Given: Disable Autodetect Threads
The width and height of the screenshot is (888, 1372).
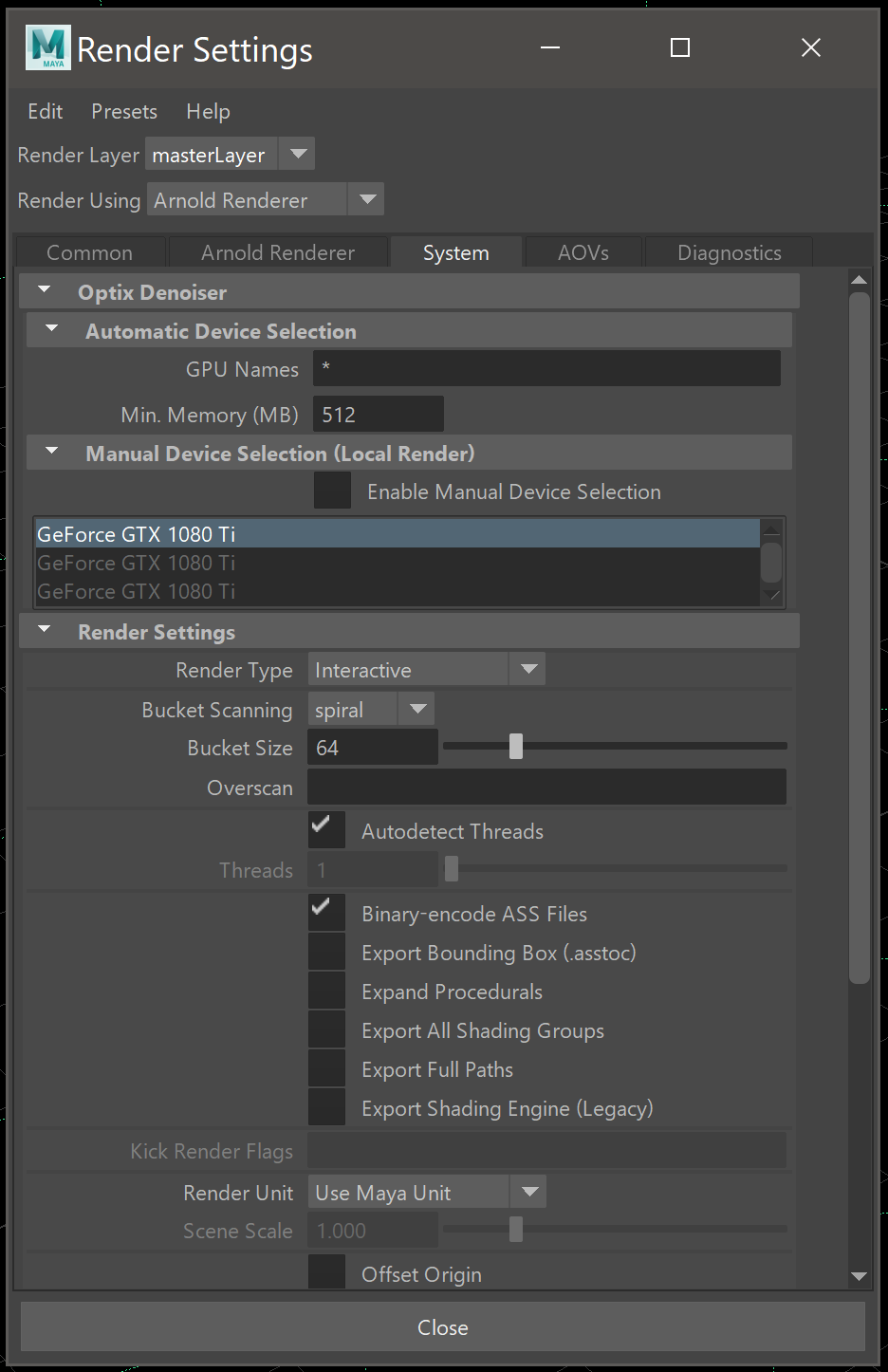Looking at the screenshot, I should (325, 828).
